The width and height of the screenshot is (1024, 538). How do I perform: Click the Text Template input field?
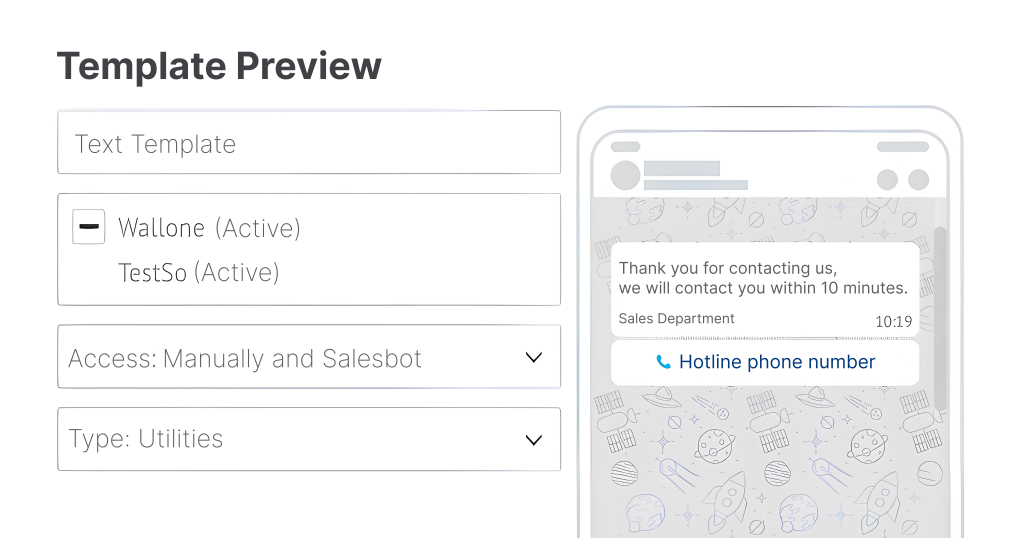coord(308,143)
